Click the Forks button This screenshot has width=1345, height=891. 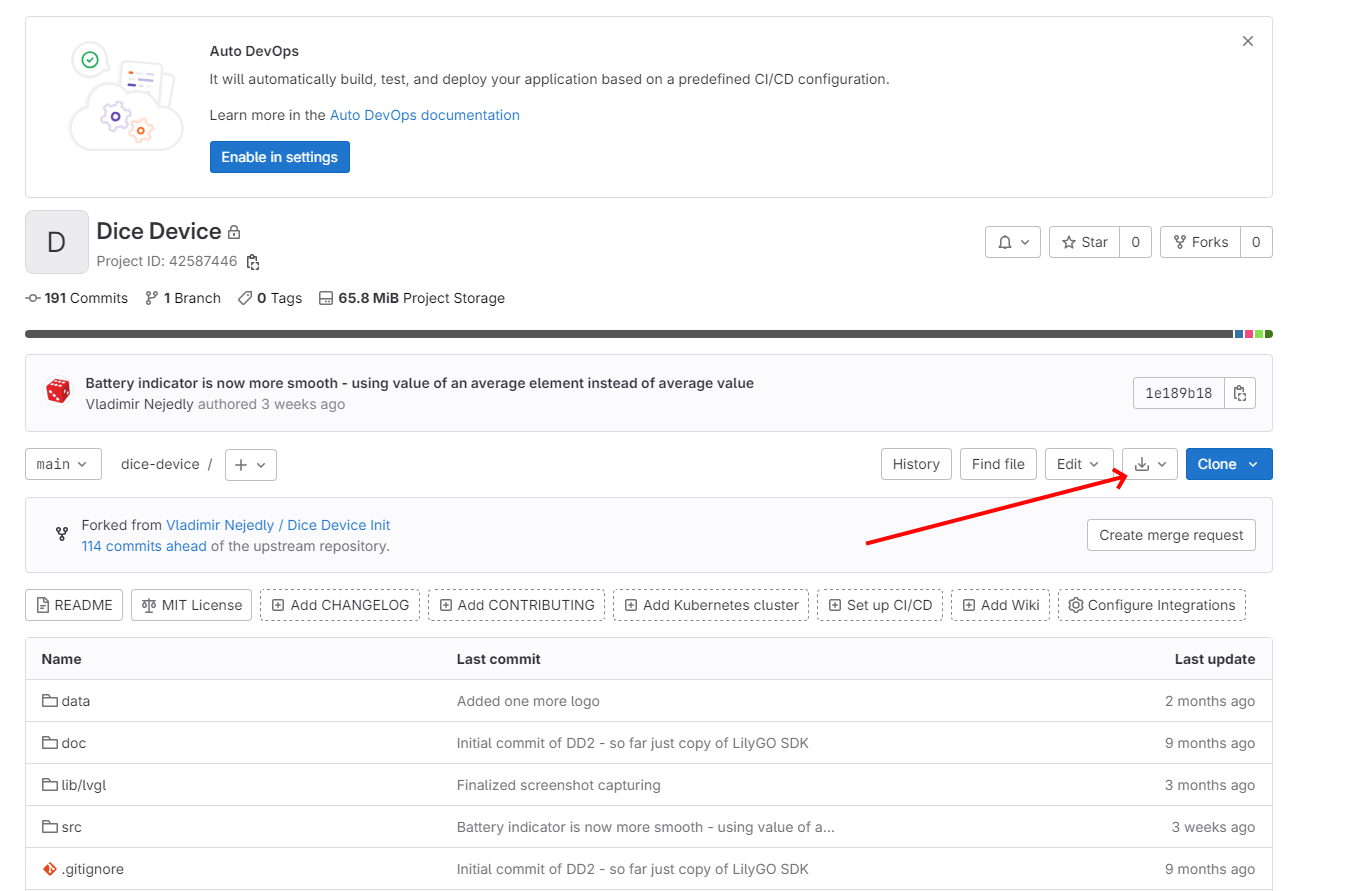point(1200,242)
